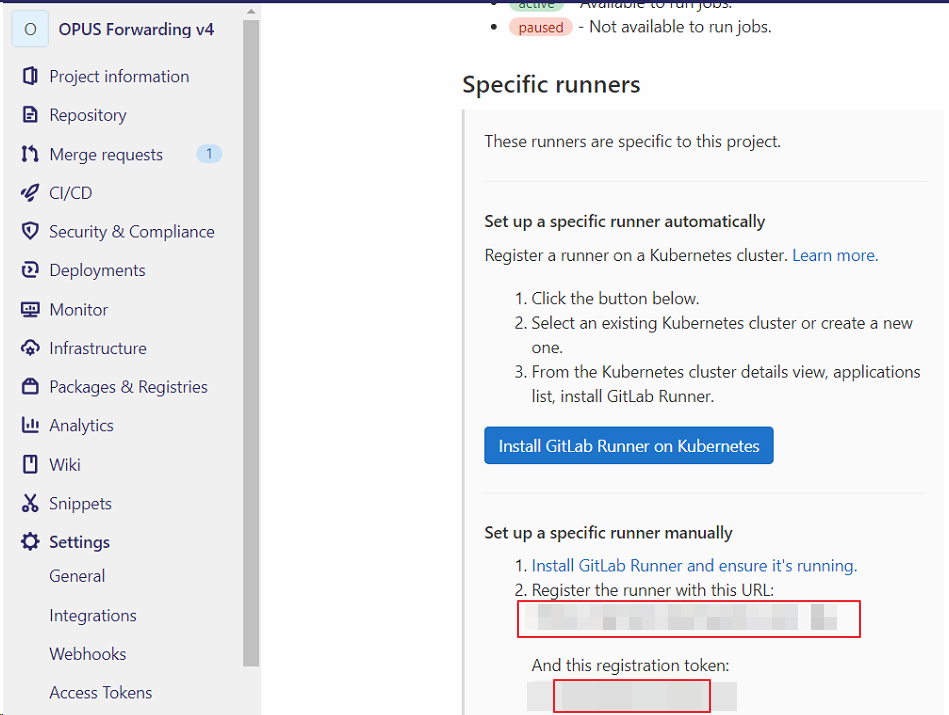Go to Access Tokens settings
This screenshot has height=715, width=949.
[x=101, y=693]
